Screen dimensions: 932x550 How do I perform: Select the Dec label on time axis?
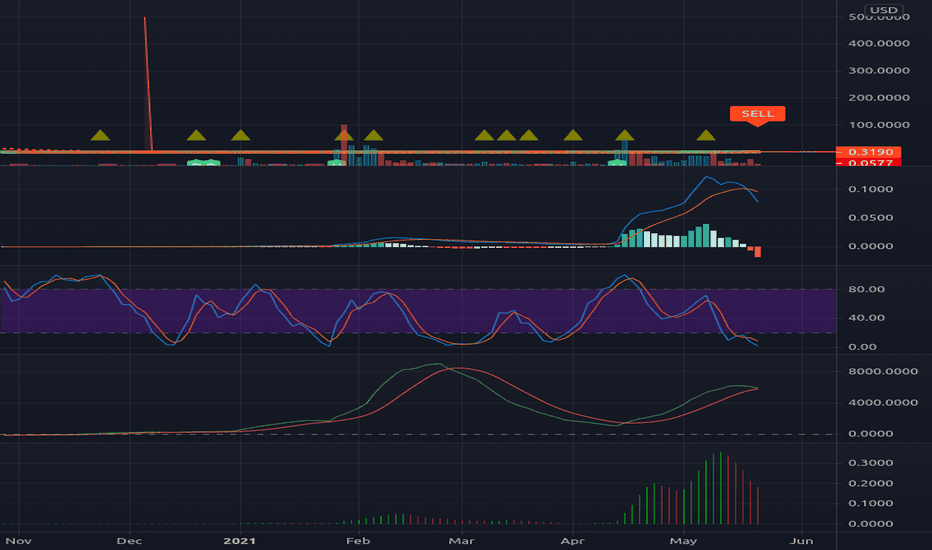pyautogui.click(x=129, y=541)
